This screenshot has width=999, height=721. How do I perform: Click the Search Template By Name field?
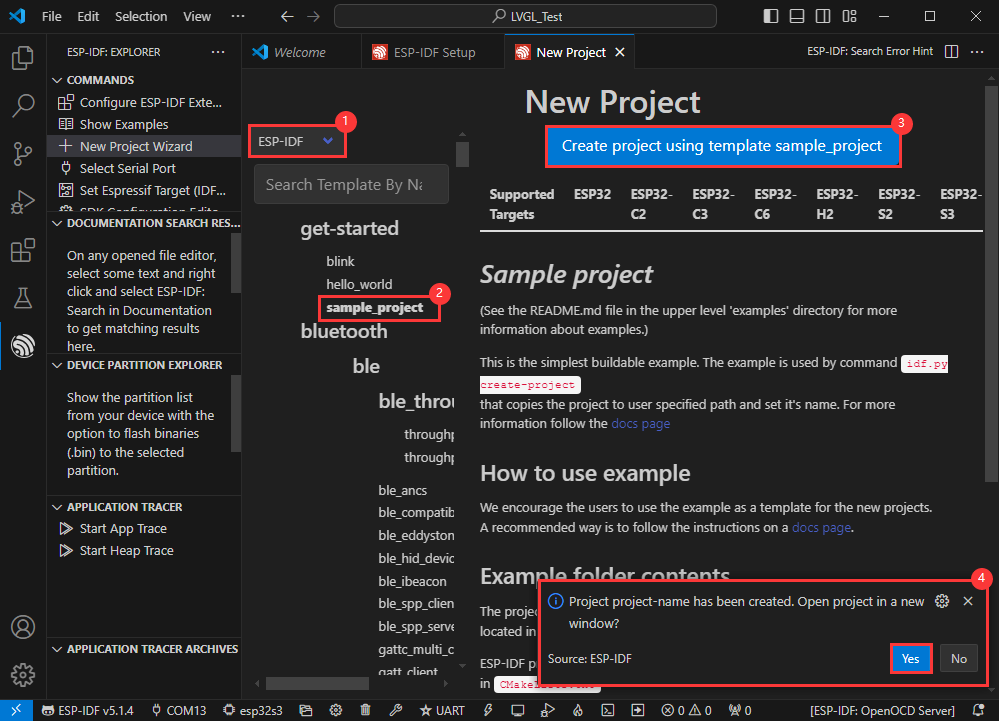[351, 184]
